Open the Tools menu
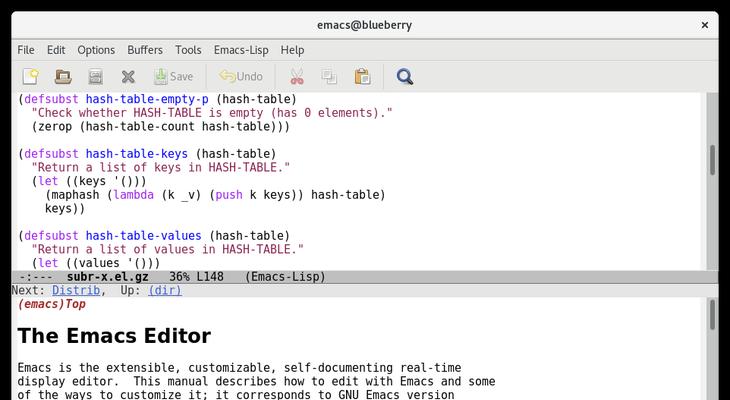 [188, 50]
